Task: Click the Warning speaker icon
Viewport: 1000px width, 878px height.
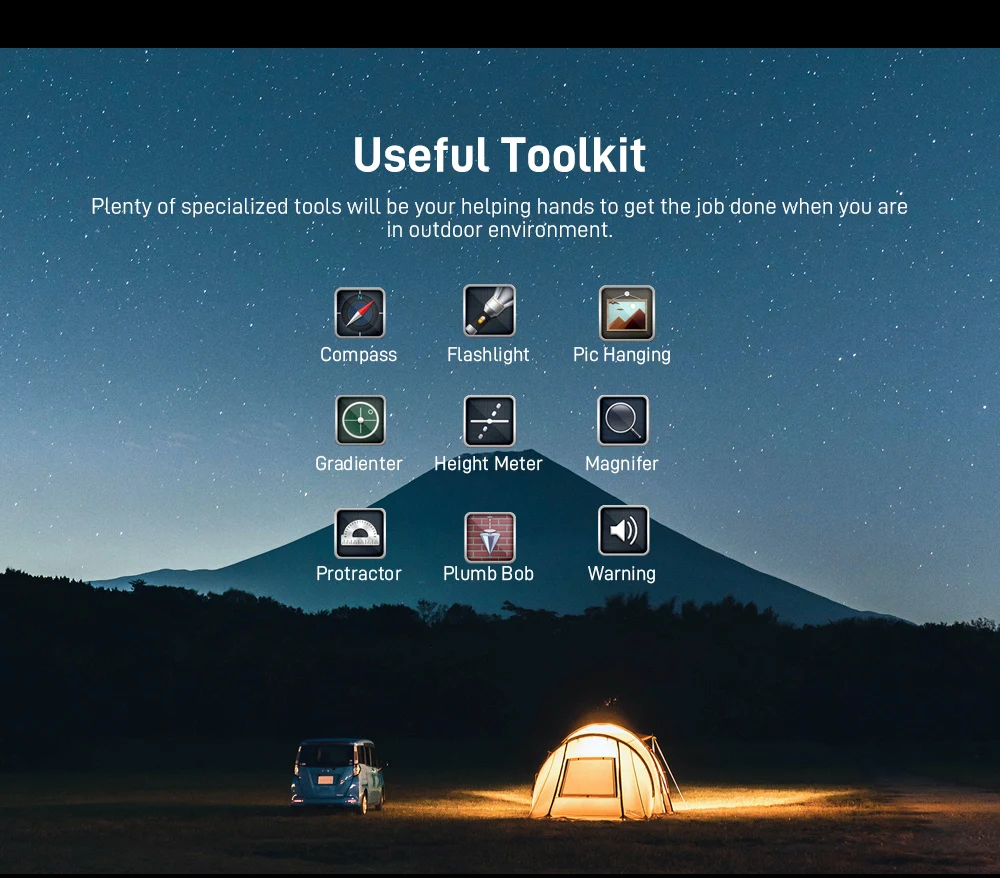Action: (623, 530)
